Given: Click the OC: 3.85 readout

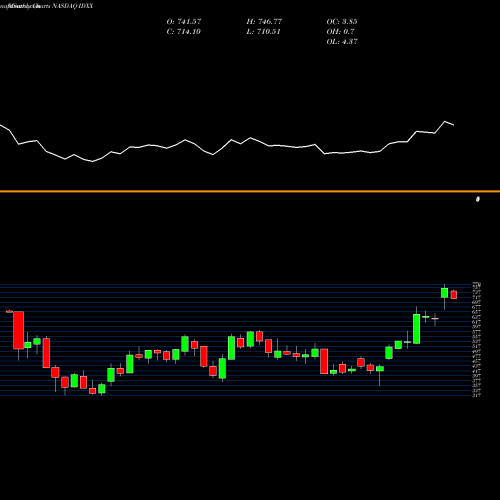Looking at the screenshot, I should pos(342,22).
